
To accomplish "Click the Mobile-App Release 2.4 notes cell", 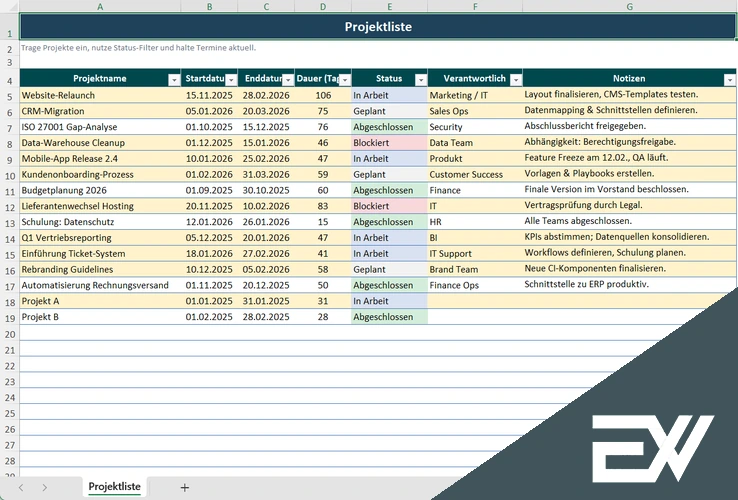I will tap(628, 158).
